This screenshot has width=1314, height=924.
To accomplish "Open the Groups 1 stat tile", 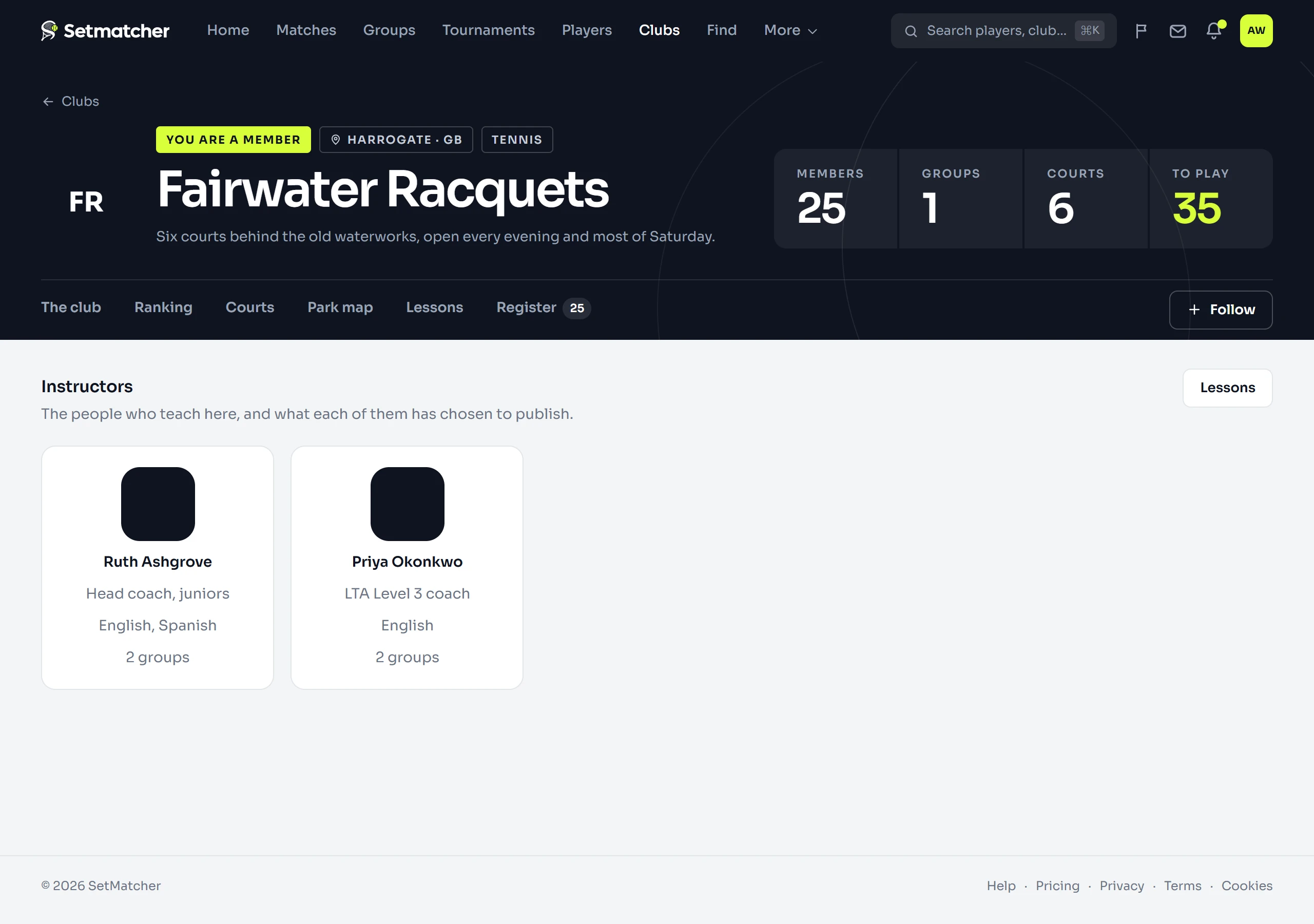I will coord(960,199).
